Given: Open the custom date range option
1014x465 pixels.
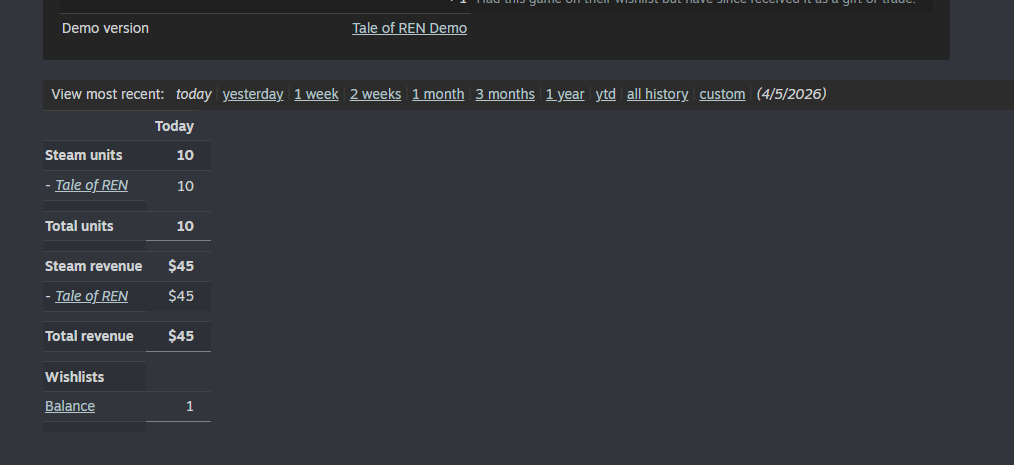Looking at the screenshot, I should (722, 94).
